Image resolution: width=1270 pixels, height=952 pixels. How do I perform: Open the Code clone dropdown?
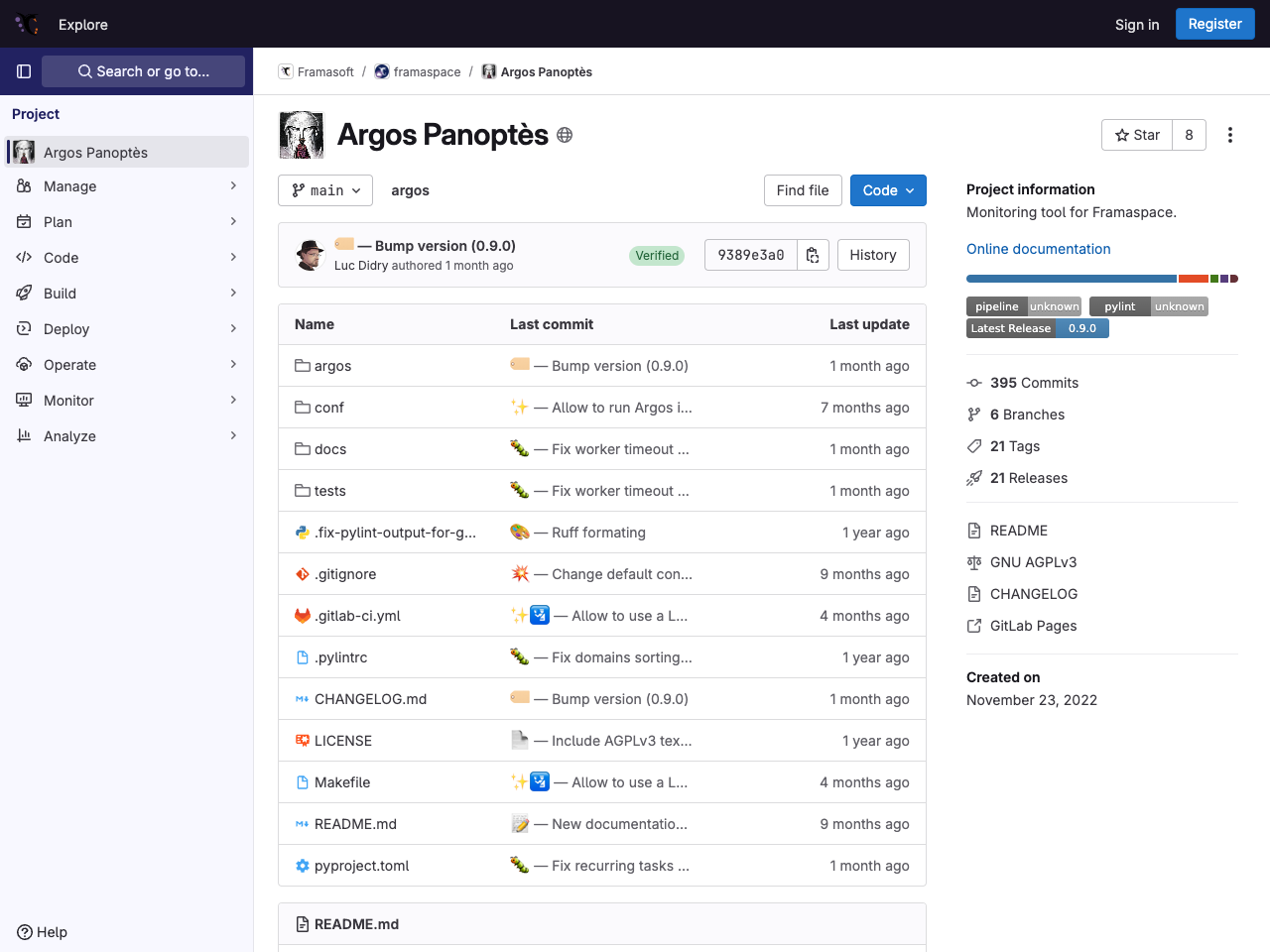(x=888, y=190)
